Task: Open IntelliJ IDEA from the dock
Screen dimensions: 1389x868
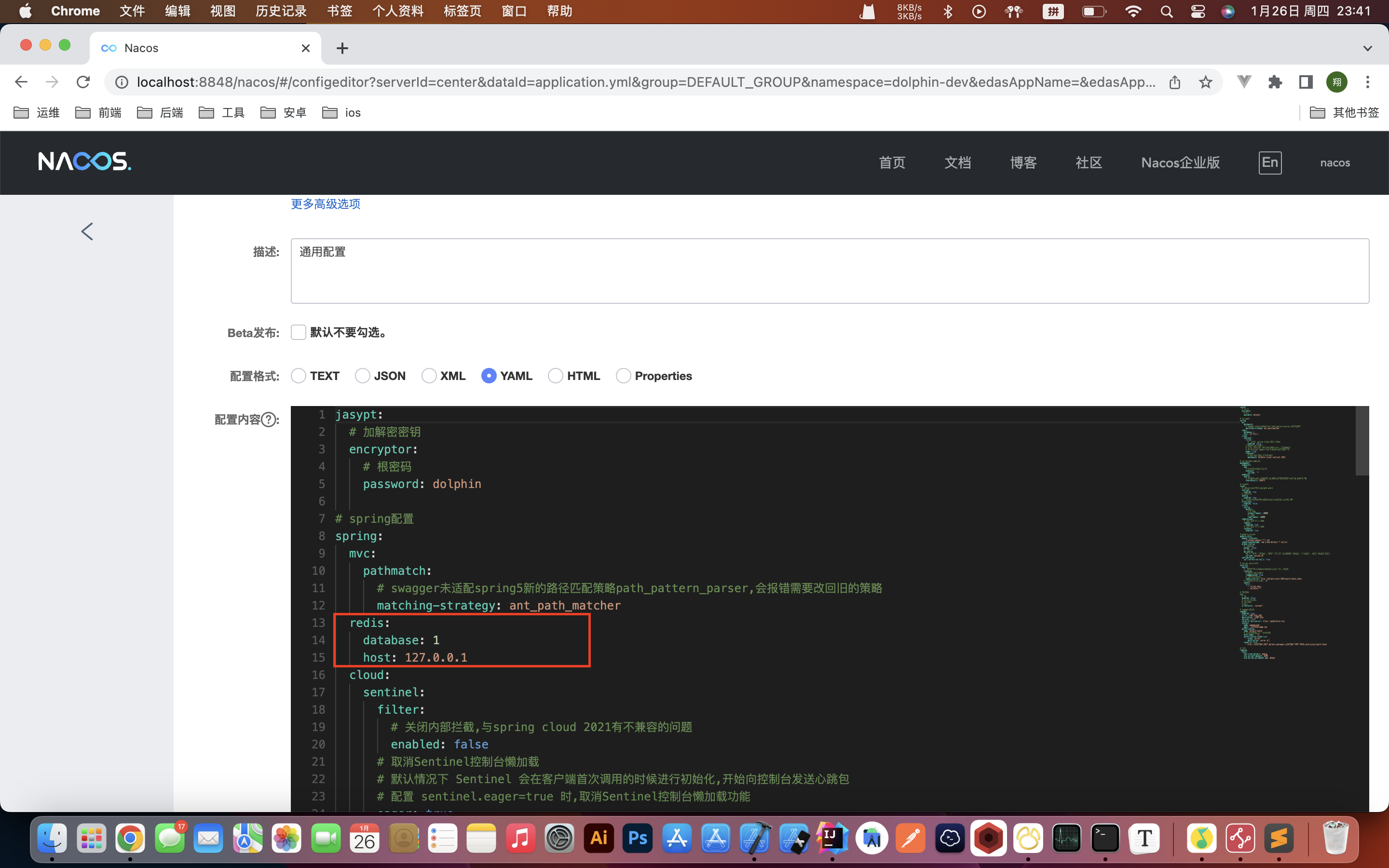Action: 832,839
